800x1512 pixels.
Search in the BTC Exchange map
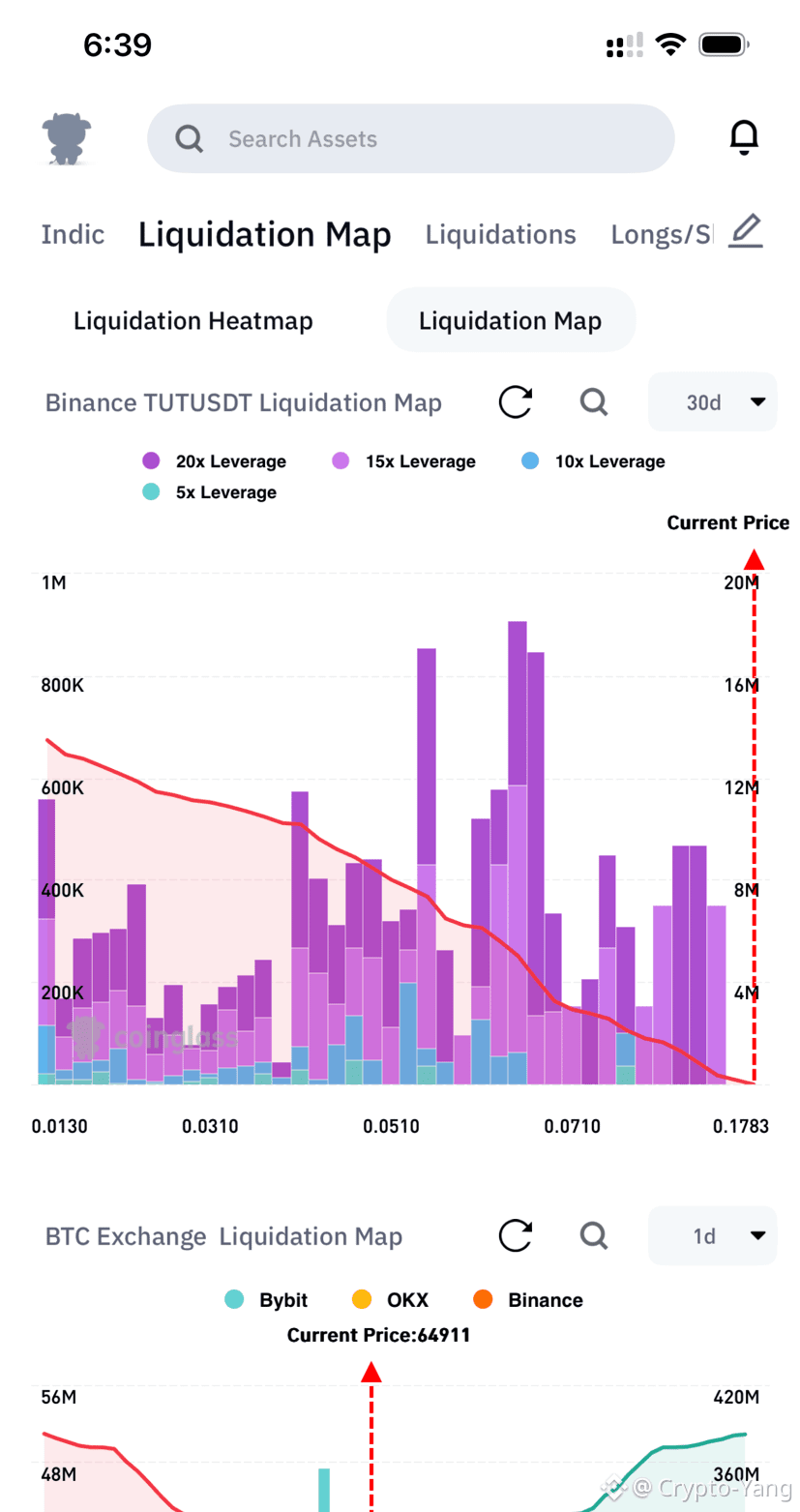click(x=593, y=1235)
